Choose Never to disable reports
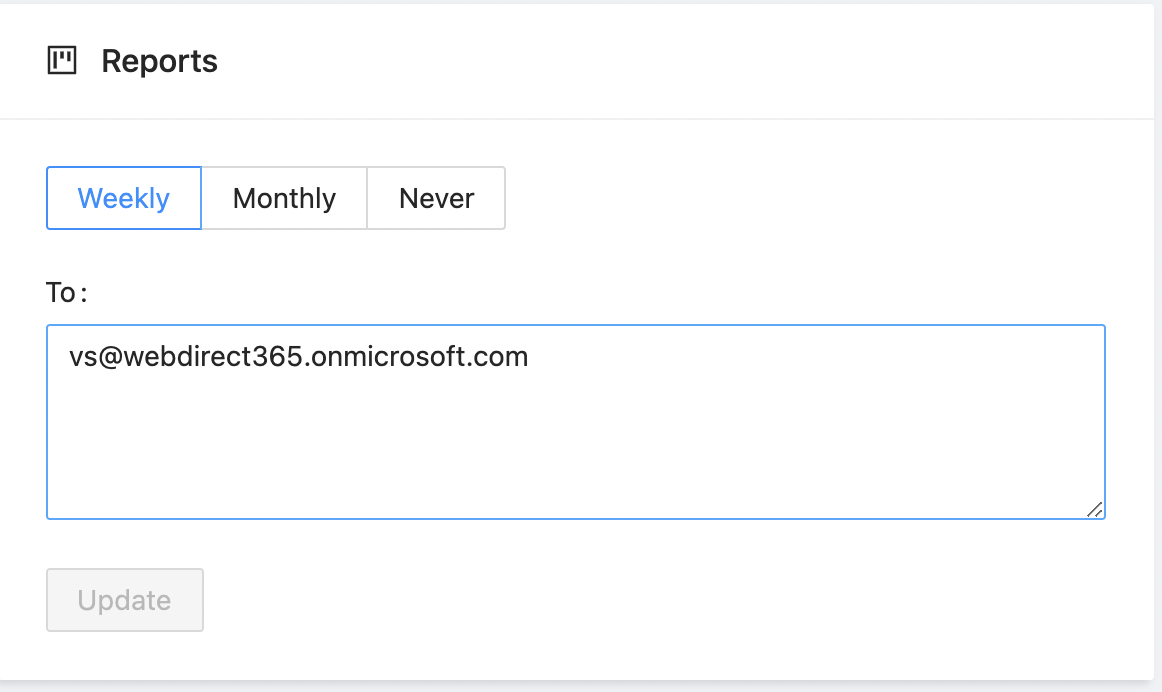 [x=436, y=198]
